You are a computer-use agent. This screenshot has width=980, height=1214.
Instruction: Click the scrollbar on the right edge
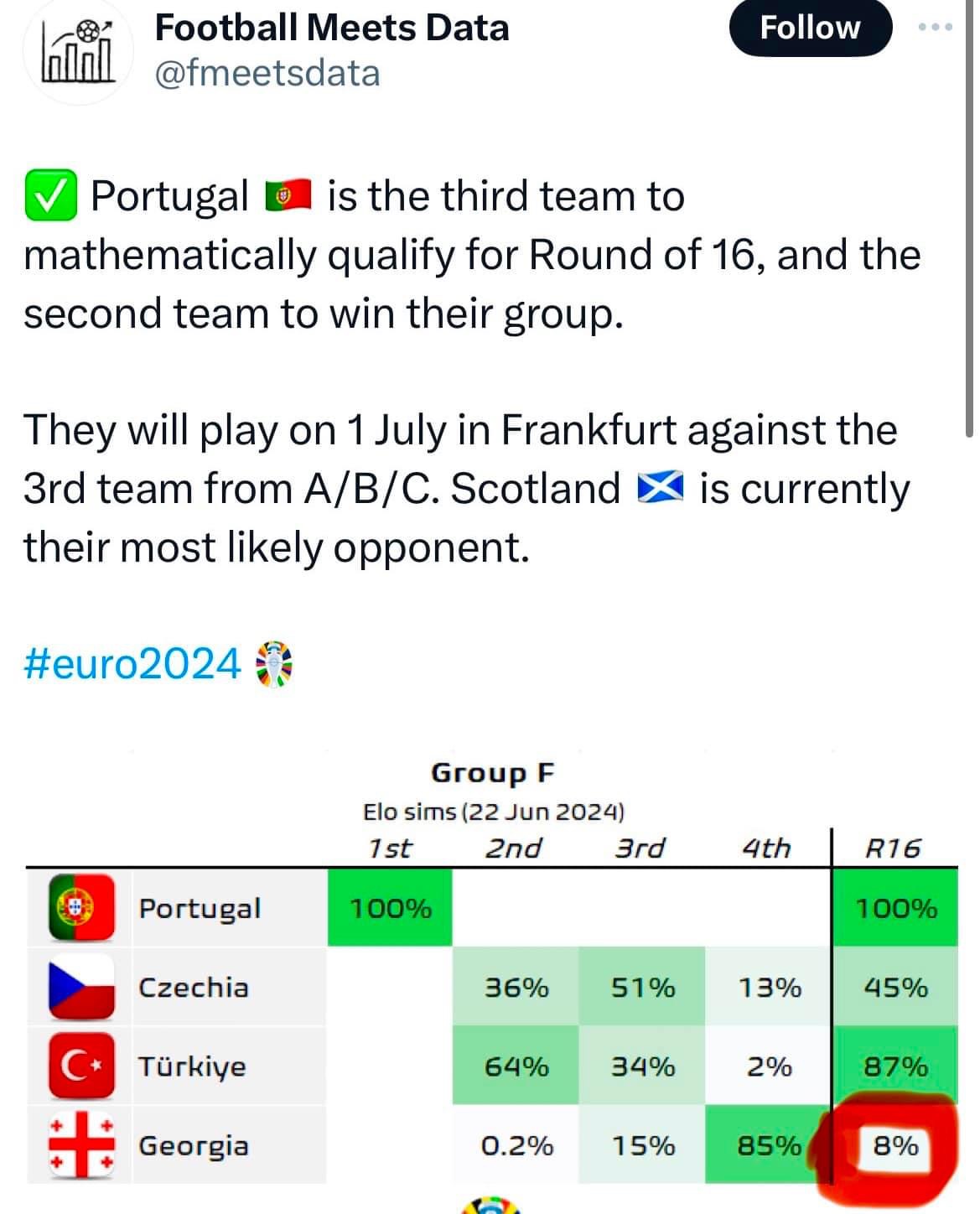coord(971,218)
